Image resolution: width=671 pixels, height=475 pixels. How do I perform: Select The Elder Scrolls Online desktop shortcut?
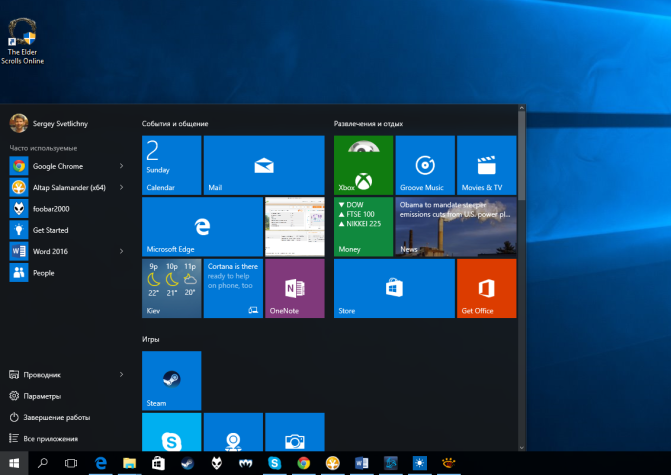click(23, 41)
